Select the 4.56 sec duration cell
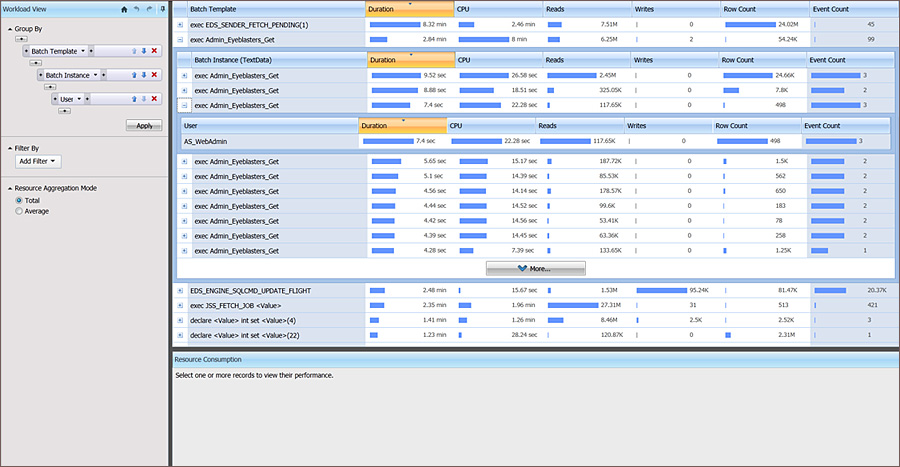900x467 pixels. (x=411, y=191)
